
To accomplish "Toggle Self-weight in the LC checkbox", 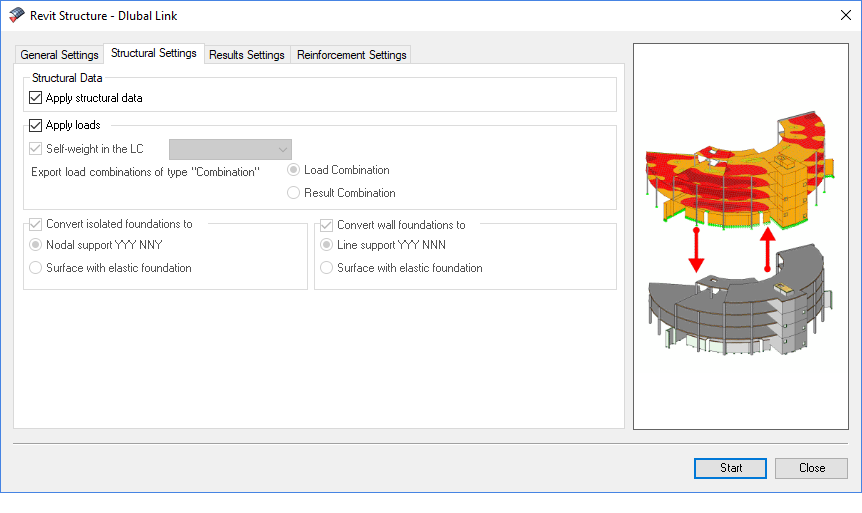I will pos(37,149).
